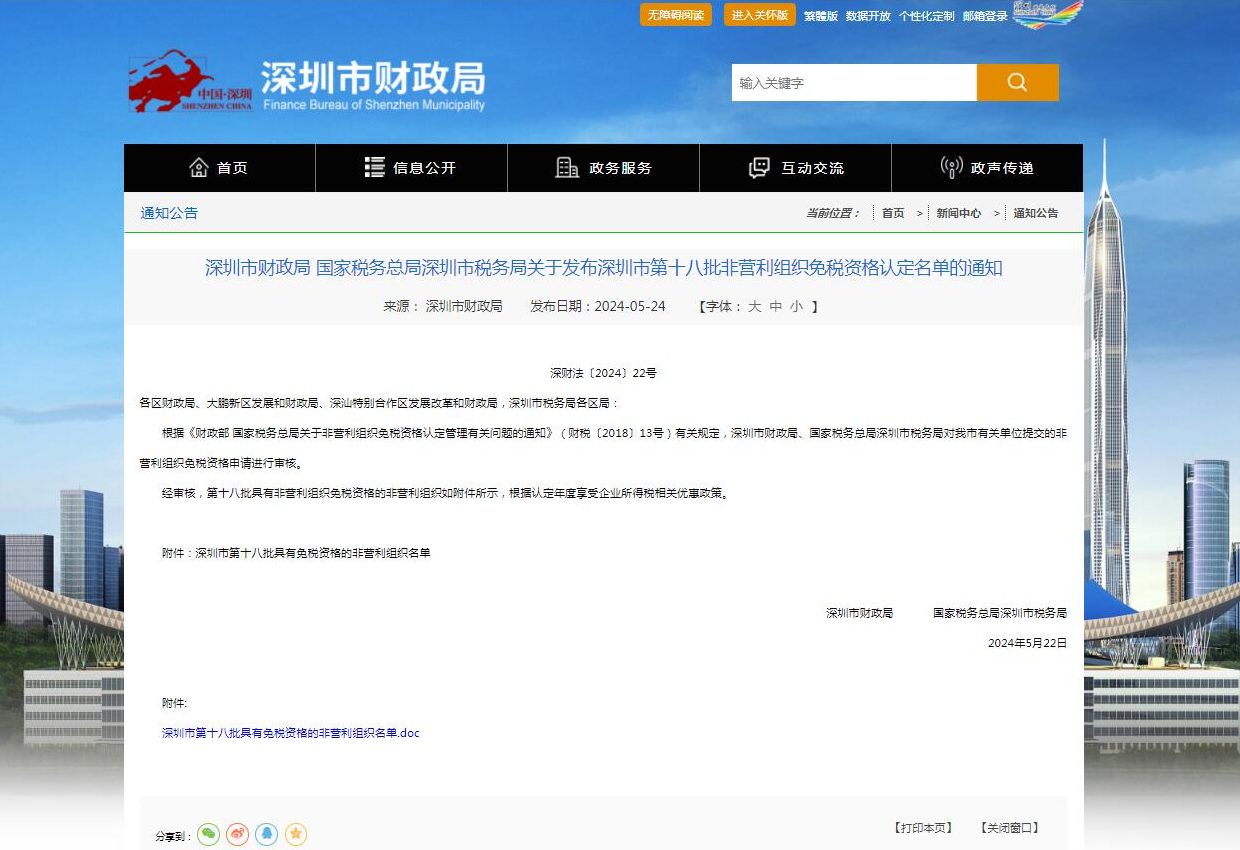Open the 信息公开 navigation menu
The image size is (1240, 850).
click(x=411, y=168)
